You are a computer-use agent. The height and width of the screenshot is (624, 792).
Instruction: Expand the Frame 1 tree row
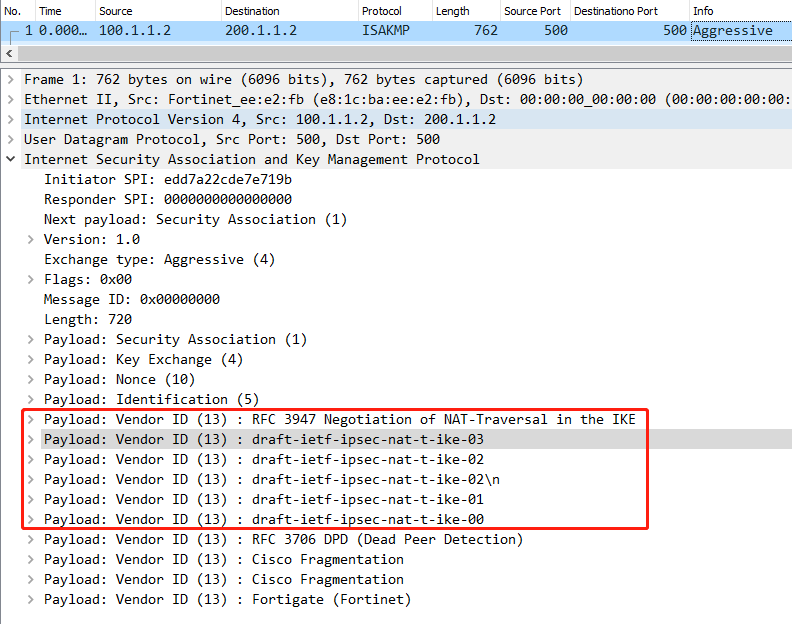point(10,79)
